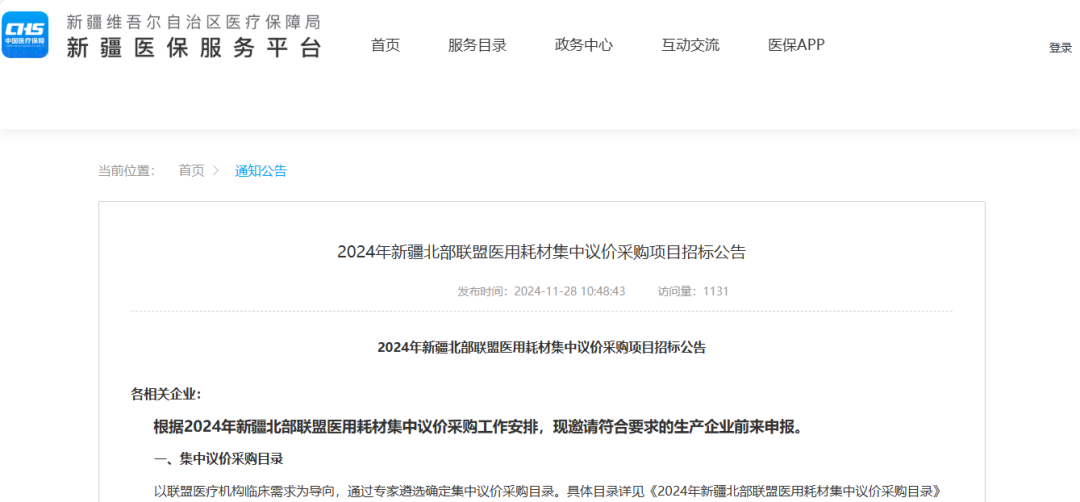
Task: Click the 一、集中议价采购目录 section heading
Action: tap(218, 459)
